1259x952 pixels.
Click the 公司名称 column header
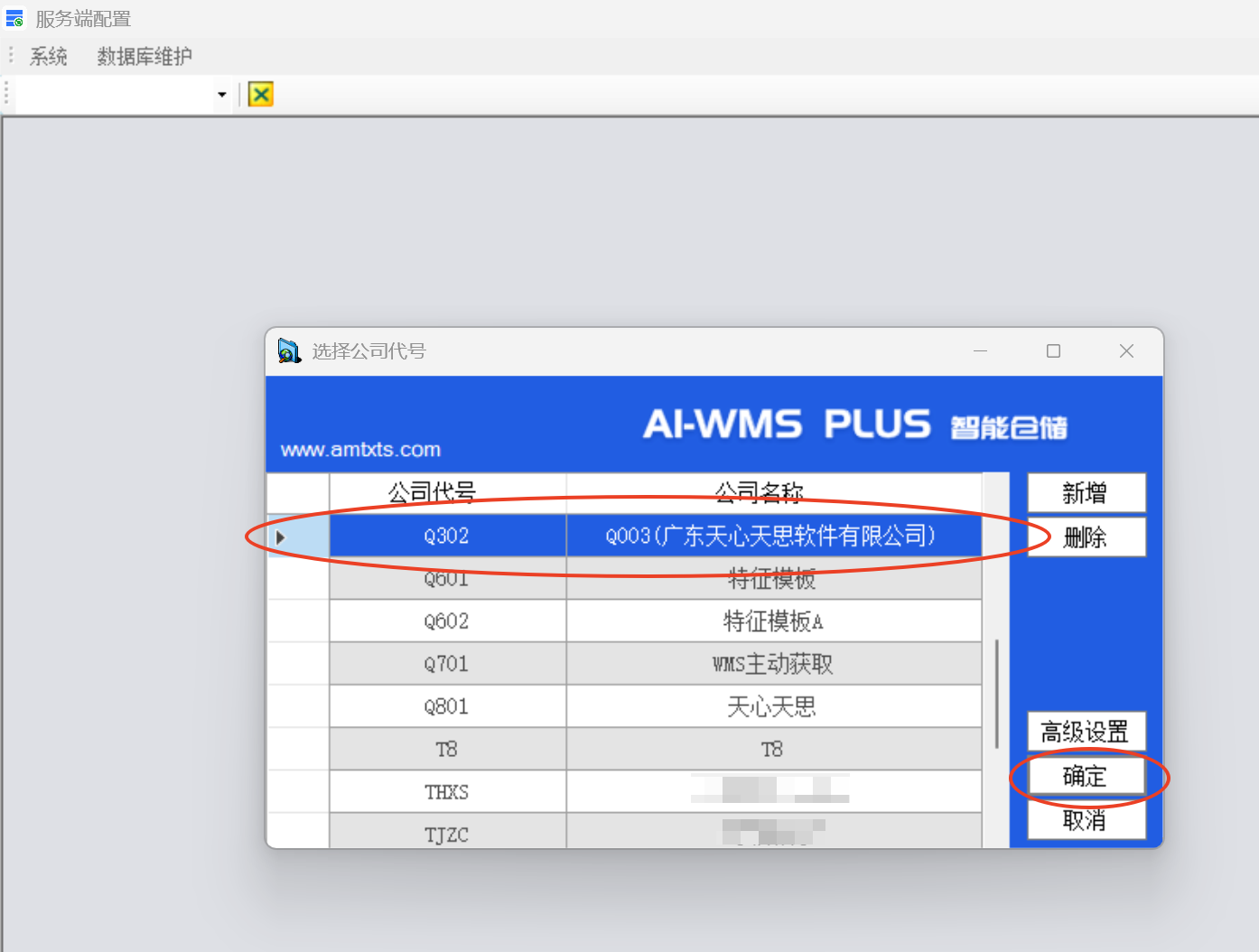[x=773, y=493]
